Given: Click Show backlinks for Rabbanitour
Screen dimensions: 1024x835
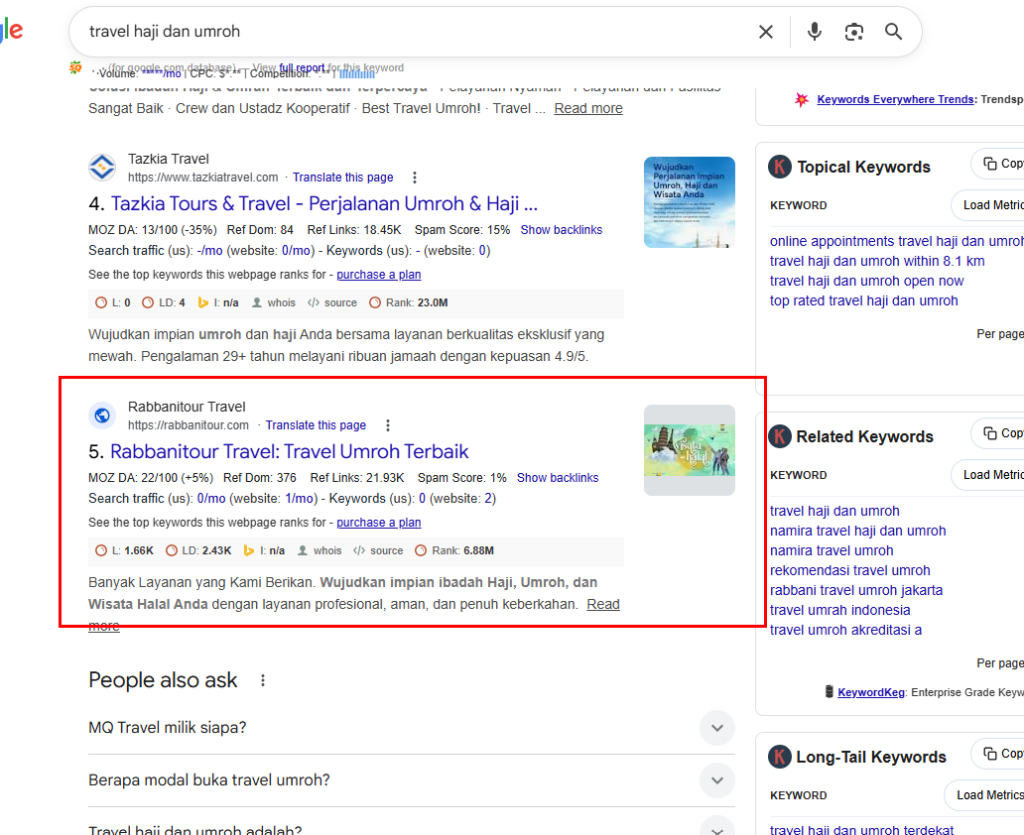Looking at the screenshot, I should (x=557, y=478).
